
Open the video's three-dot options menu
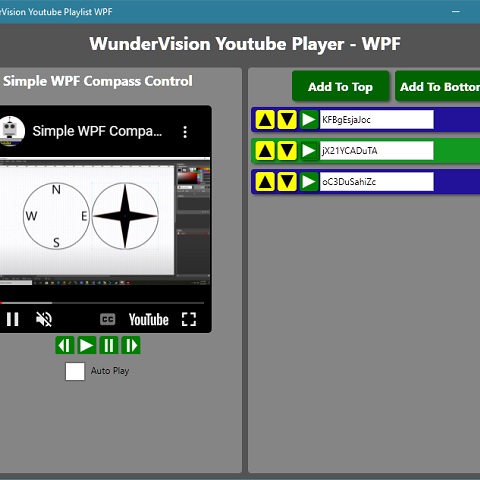coord(185,132)
